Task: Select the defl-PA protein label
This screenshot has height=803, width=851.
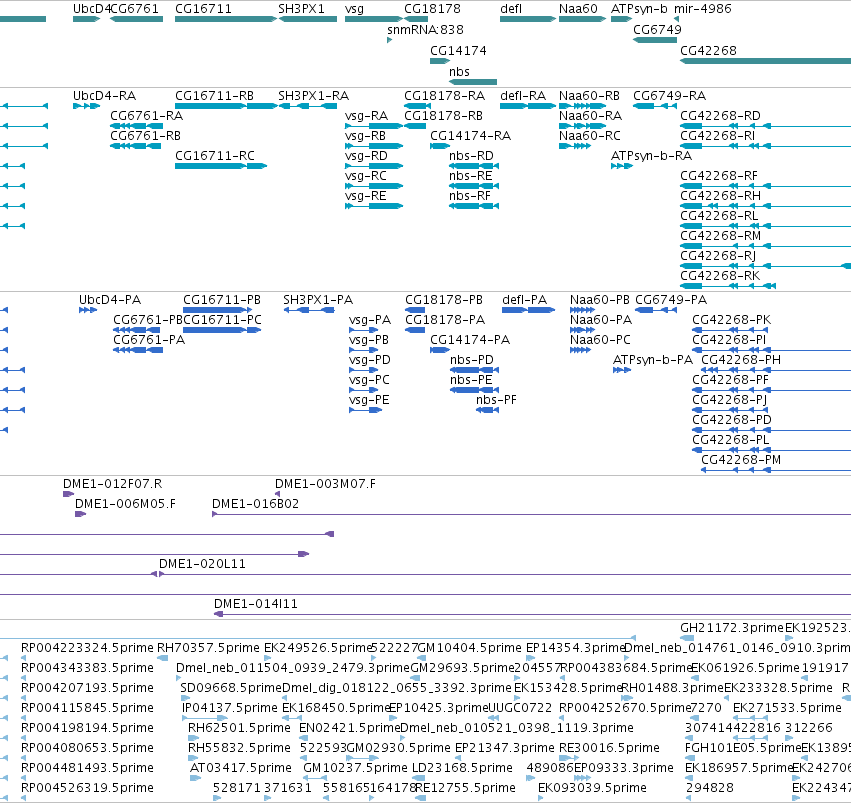Action: (x=524, y=300)
